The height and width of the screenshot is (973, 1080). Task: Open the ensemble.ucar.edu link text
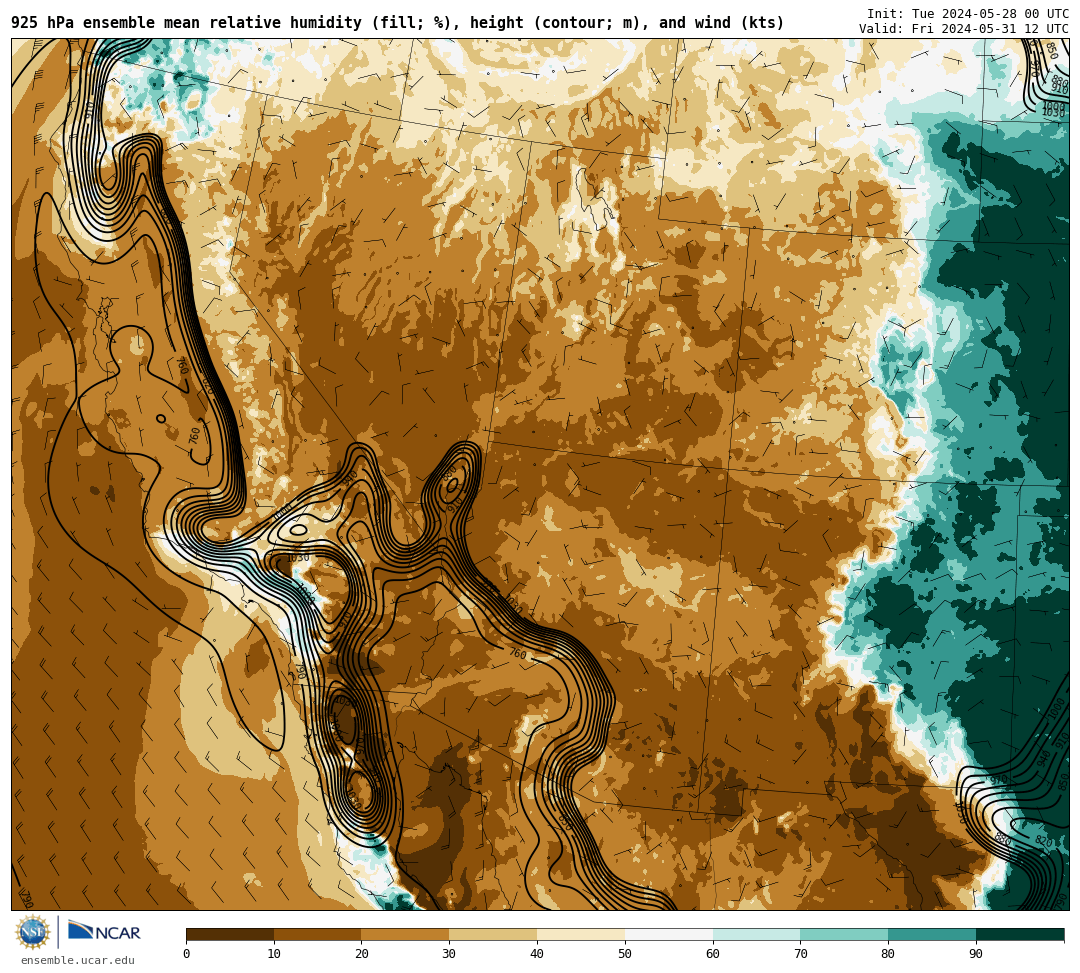click(x=78, y=960)
